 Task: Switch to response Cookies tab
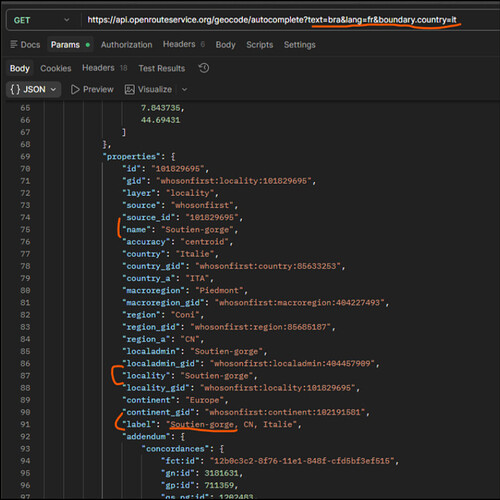(56, 68)
